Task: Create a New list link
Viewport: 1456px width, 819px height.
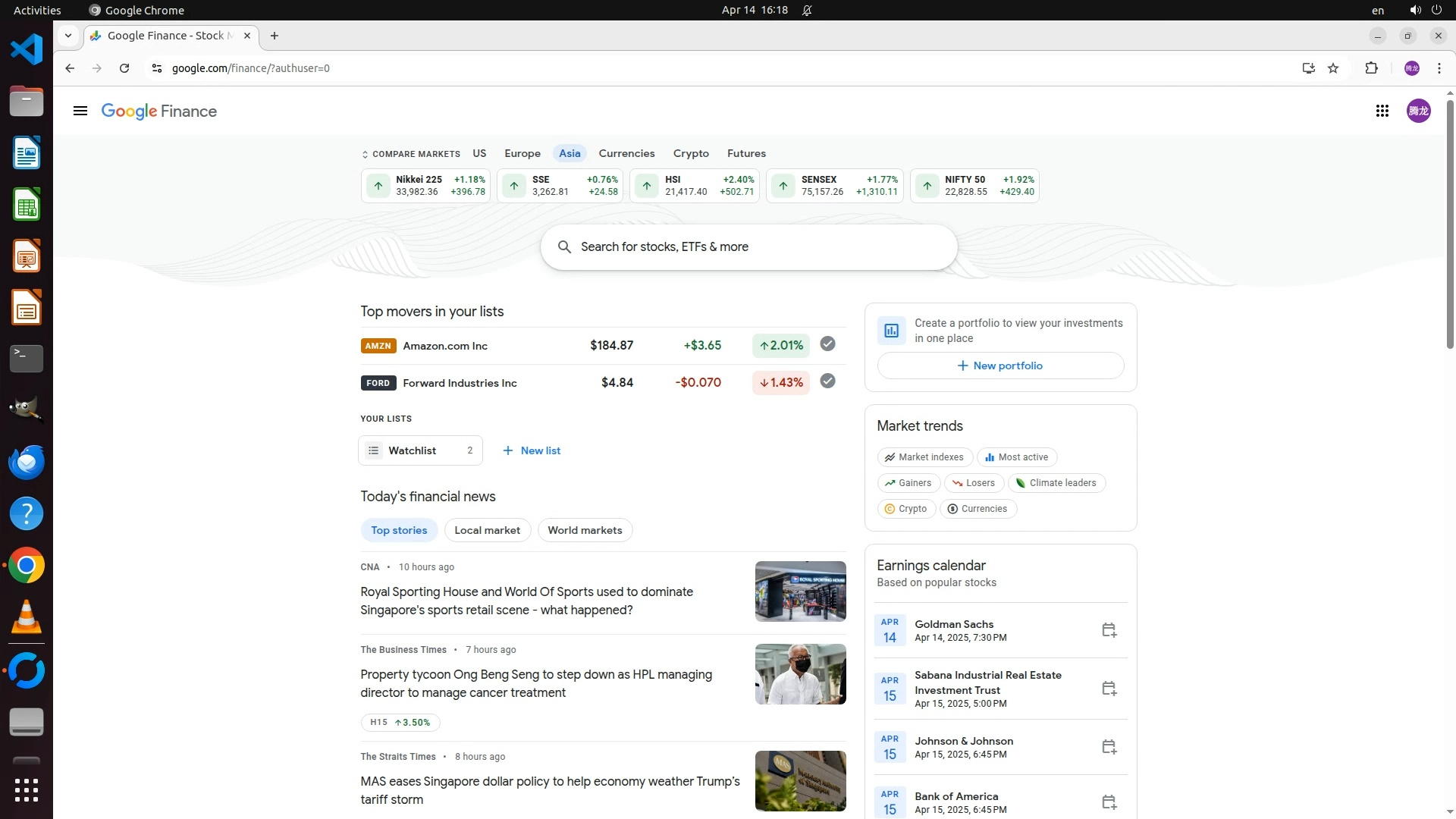Action: (x=532, y=450)
